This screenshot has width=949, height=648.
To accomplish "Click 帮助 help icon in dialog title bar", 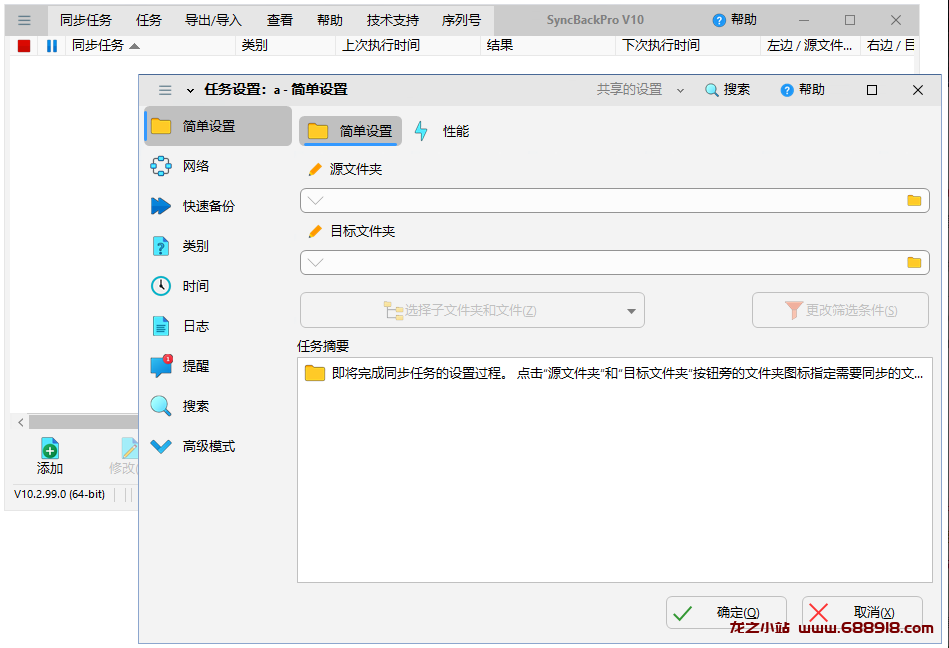I will point(803,90).
